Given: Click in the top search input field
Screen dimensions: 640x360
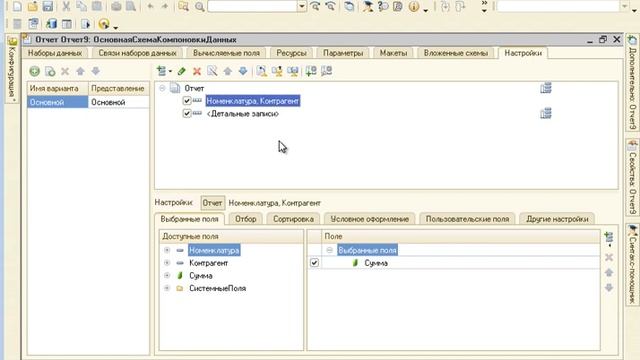Looking at the screenshot, I should (x=252, y=6).
